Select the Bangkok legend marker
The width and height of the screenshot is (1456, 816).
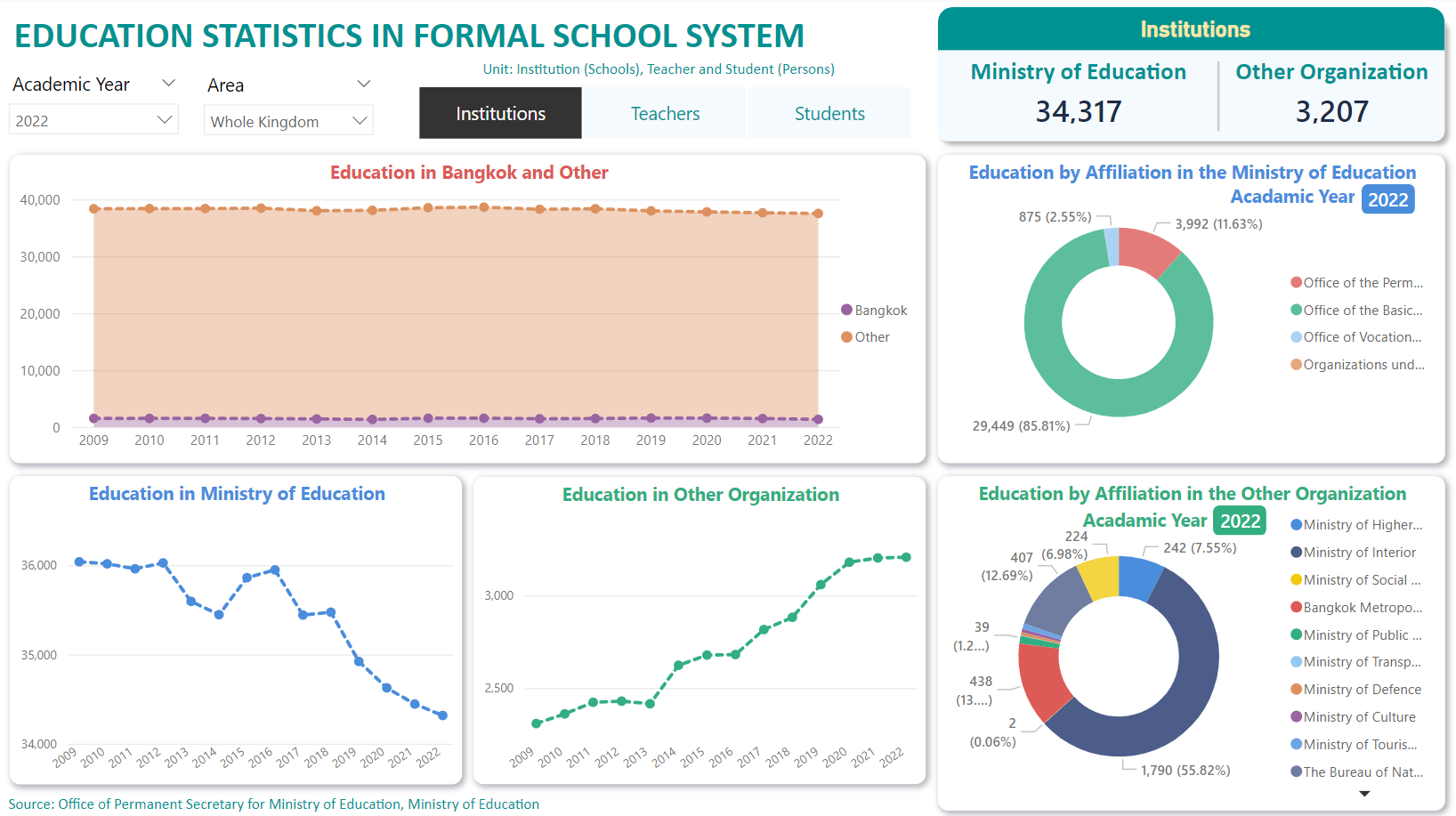pos(847,310)
